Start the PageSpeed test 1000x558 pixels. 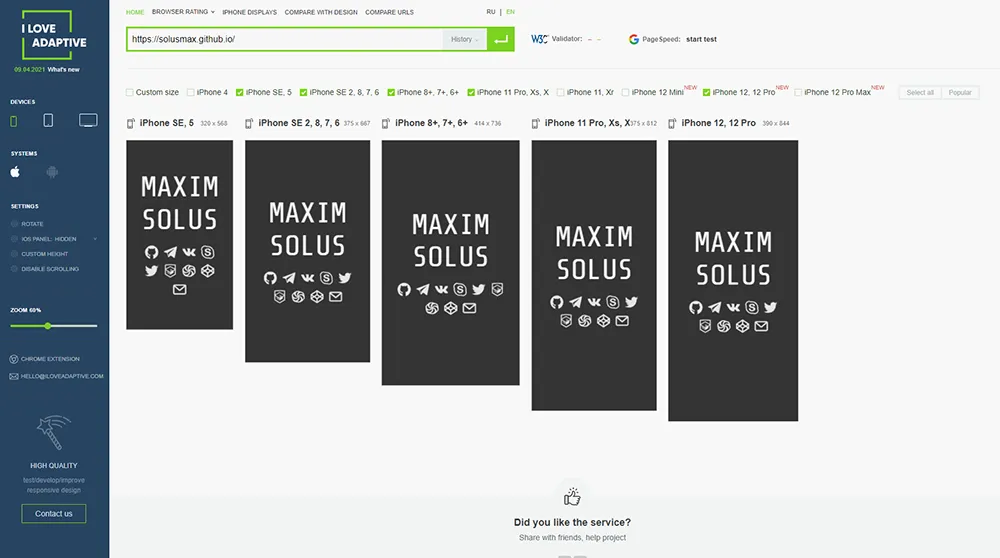point(701,40)
